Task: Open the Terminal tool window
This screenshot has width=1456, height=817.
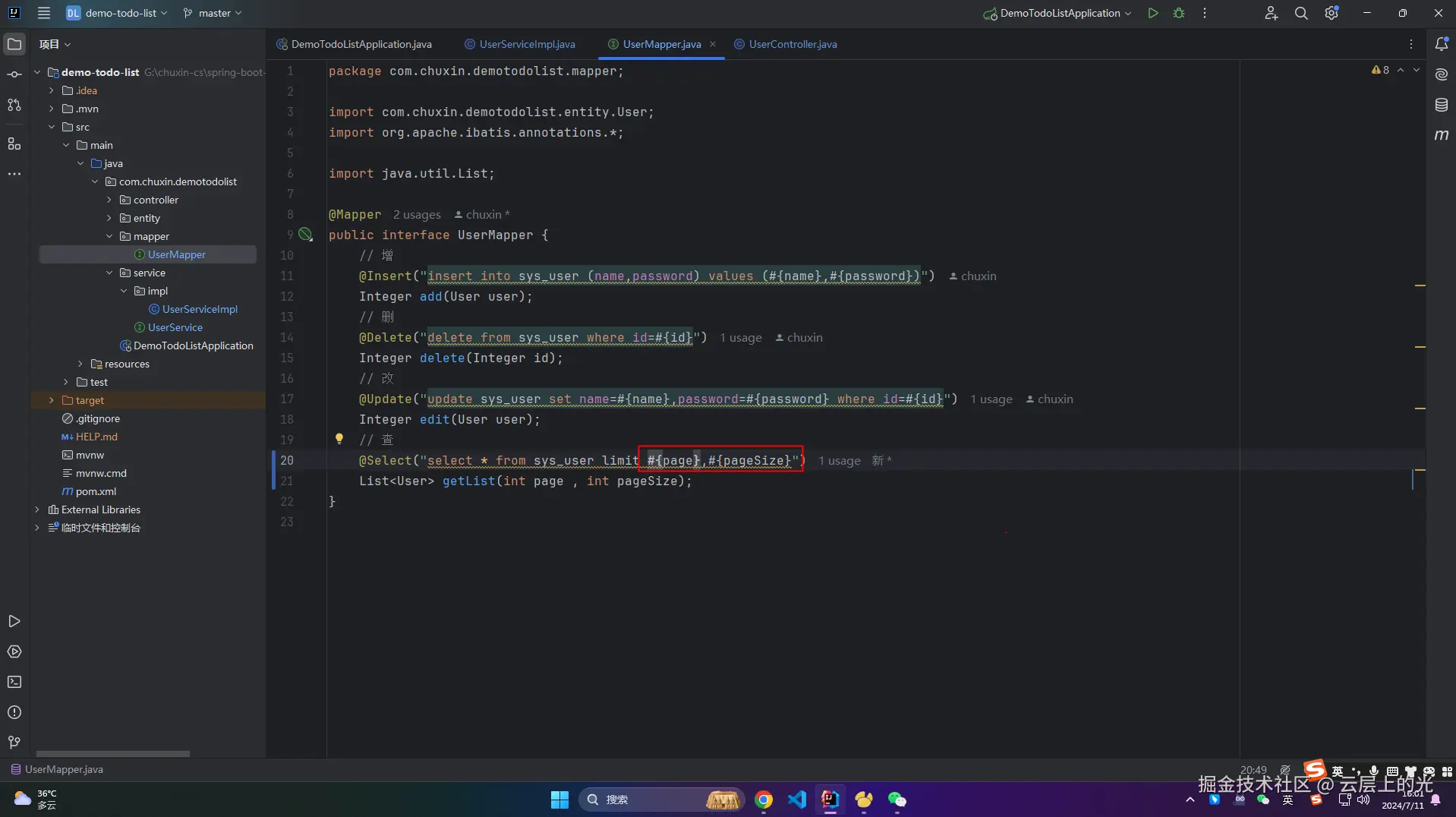Action: (x=14, y=682)
